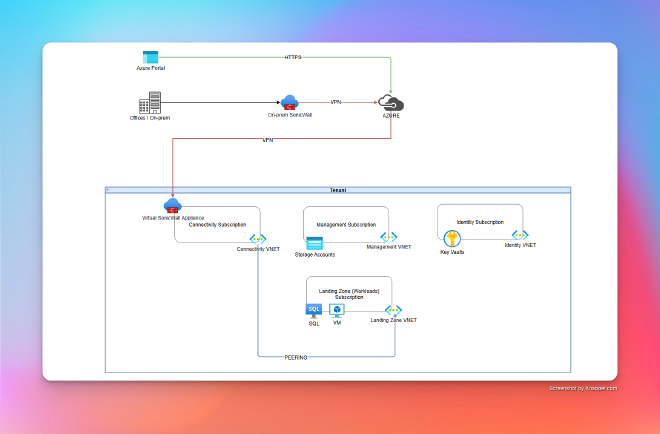This screenshot has height=434, width=660.
Task: Click the On-prem SonicWall cloud icon
Action: pos(290,103)
